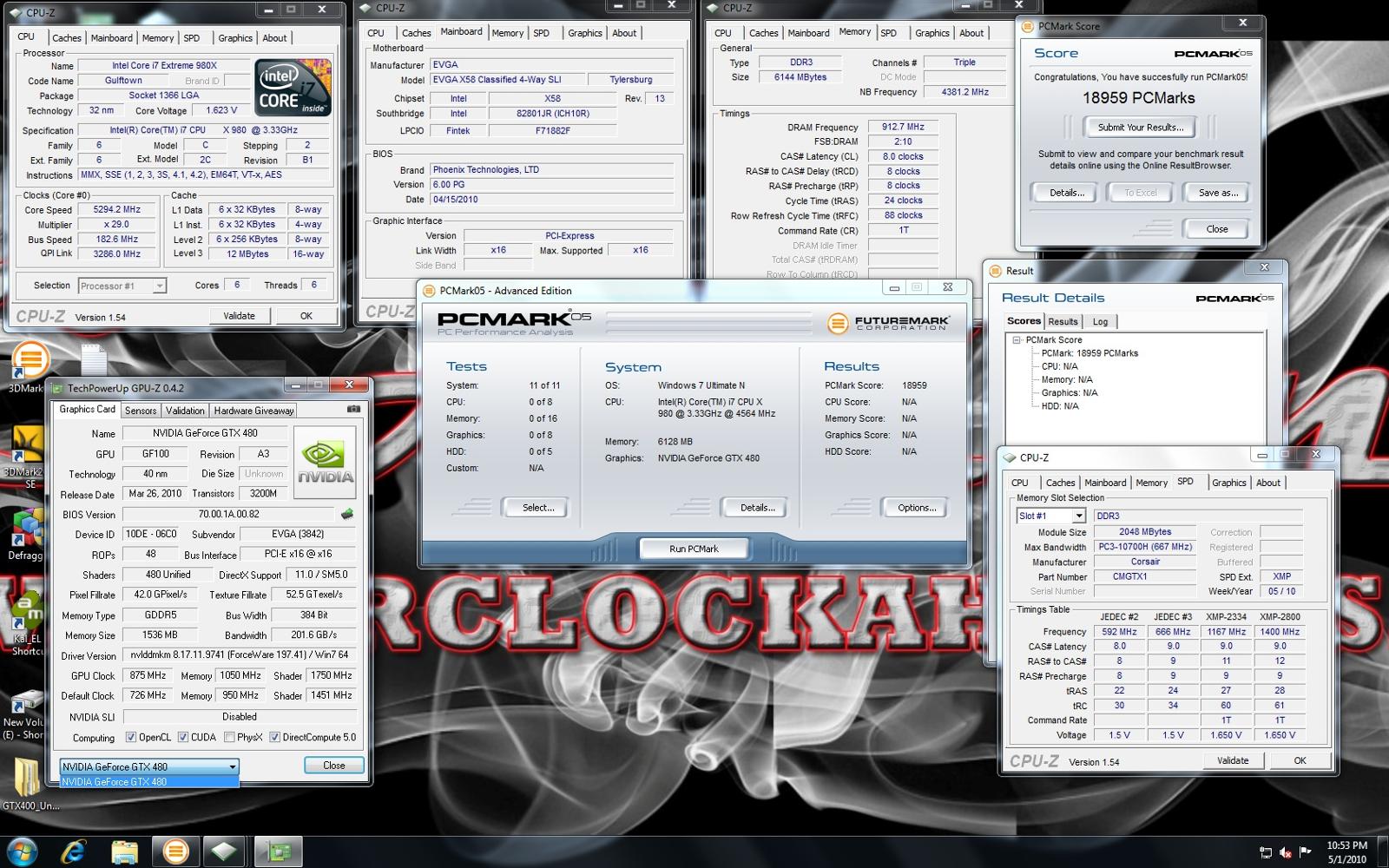Switch to Caches tab in first CPU-Z
This screenshot has width=1389, height=868.
[67, 38]
